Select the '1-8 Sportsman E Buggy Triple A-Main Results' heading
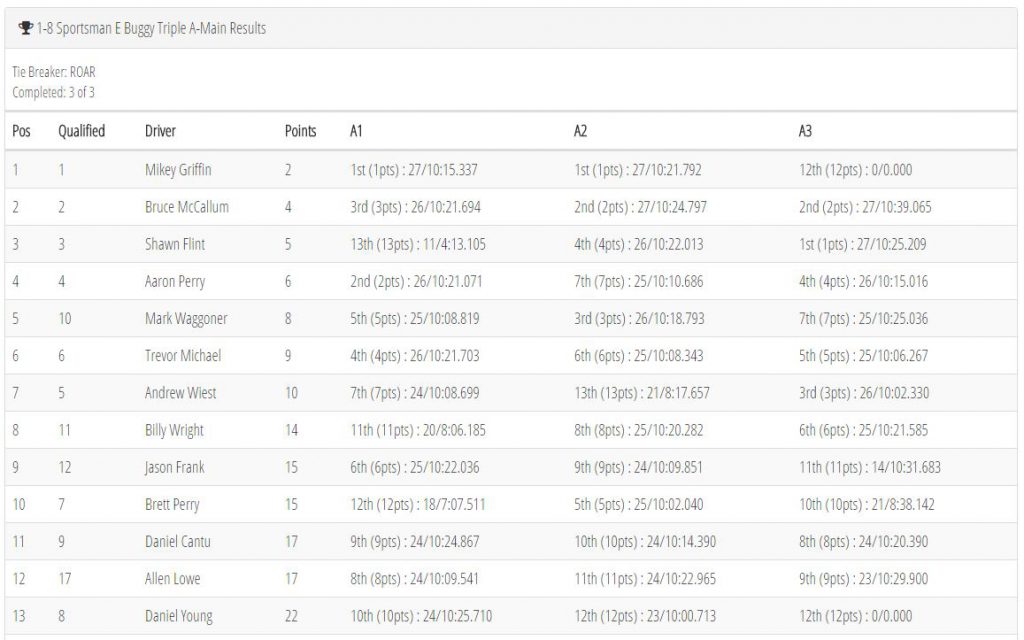 point(151,28)
